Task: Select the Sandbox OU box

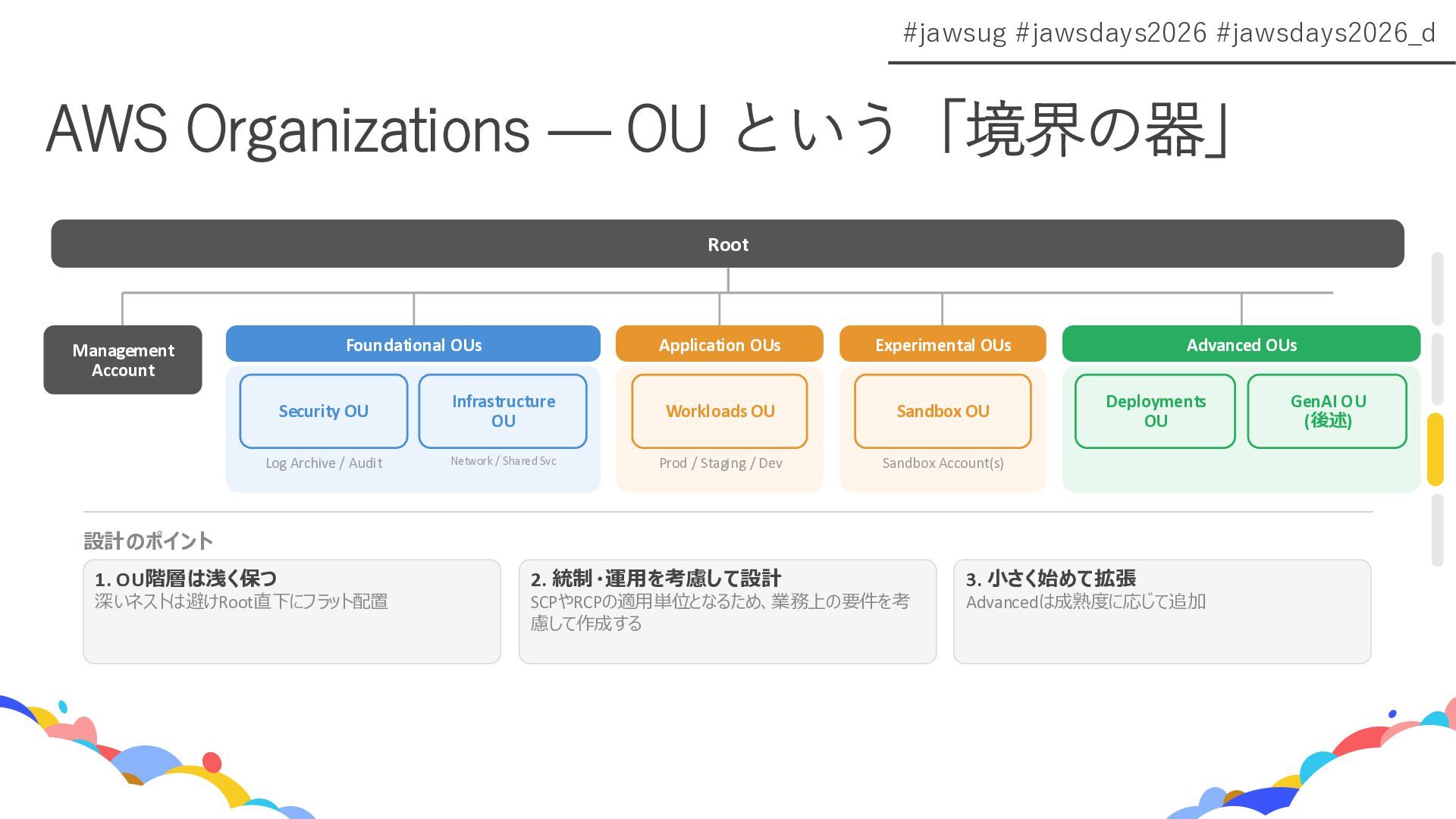Action: point(943,411)
